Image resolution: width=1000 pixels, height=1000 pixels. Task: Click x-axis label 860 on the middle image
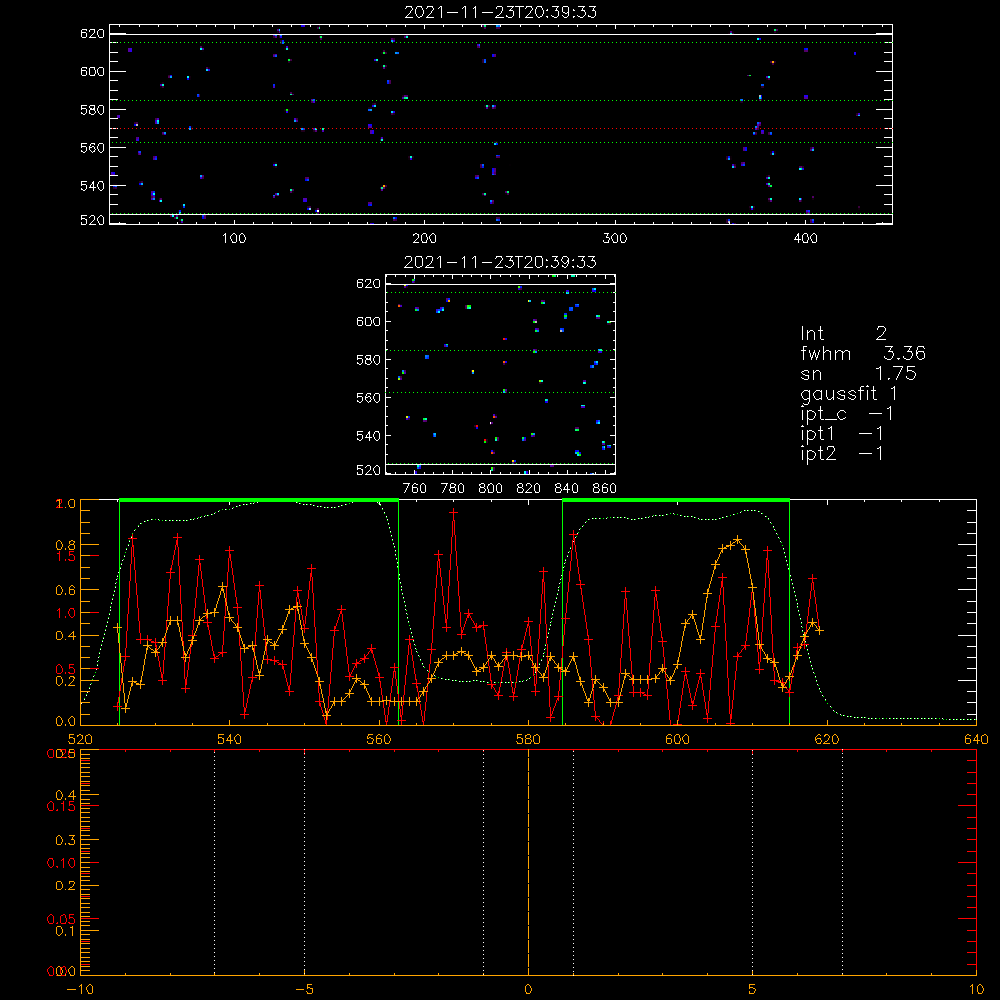pyautogui.click(x=605, y=489)
